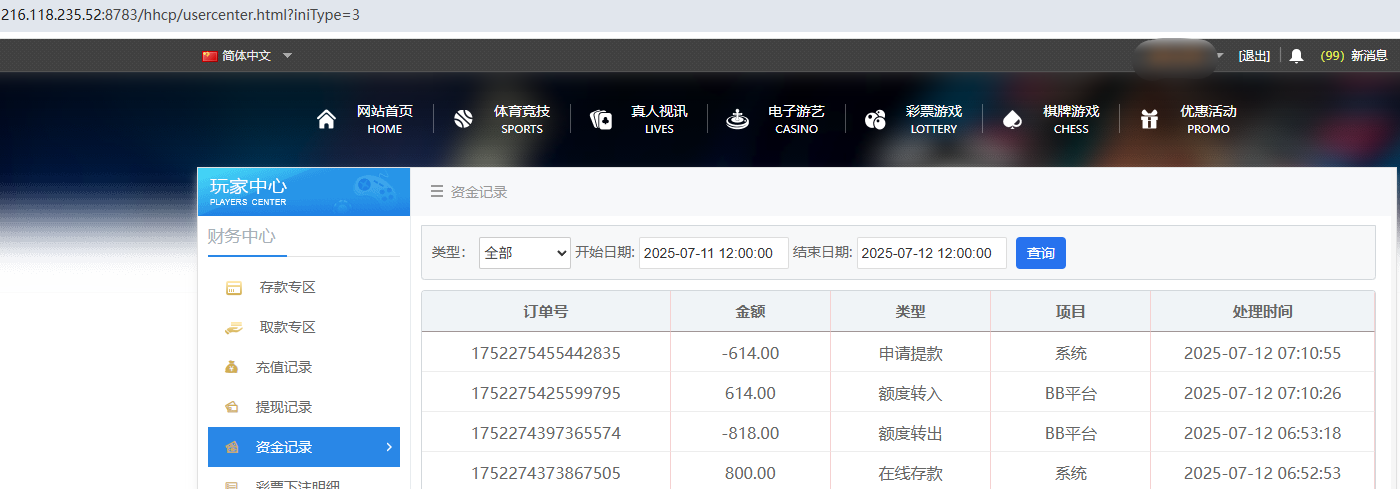The height and width of the screenshot is (489, 1400).
Task: Click the gift box Promo icon
Action: 1149,120
